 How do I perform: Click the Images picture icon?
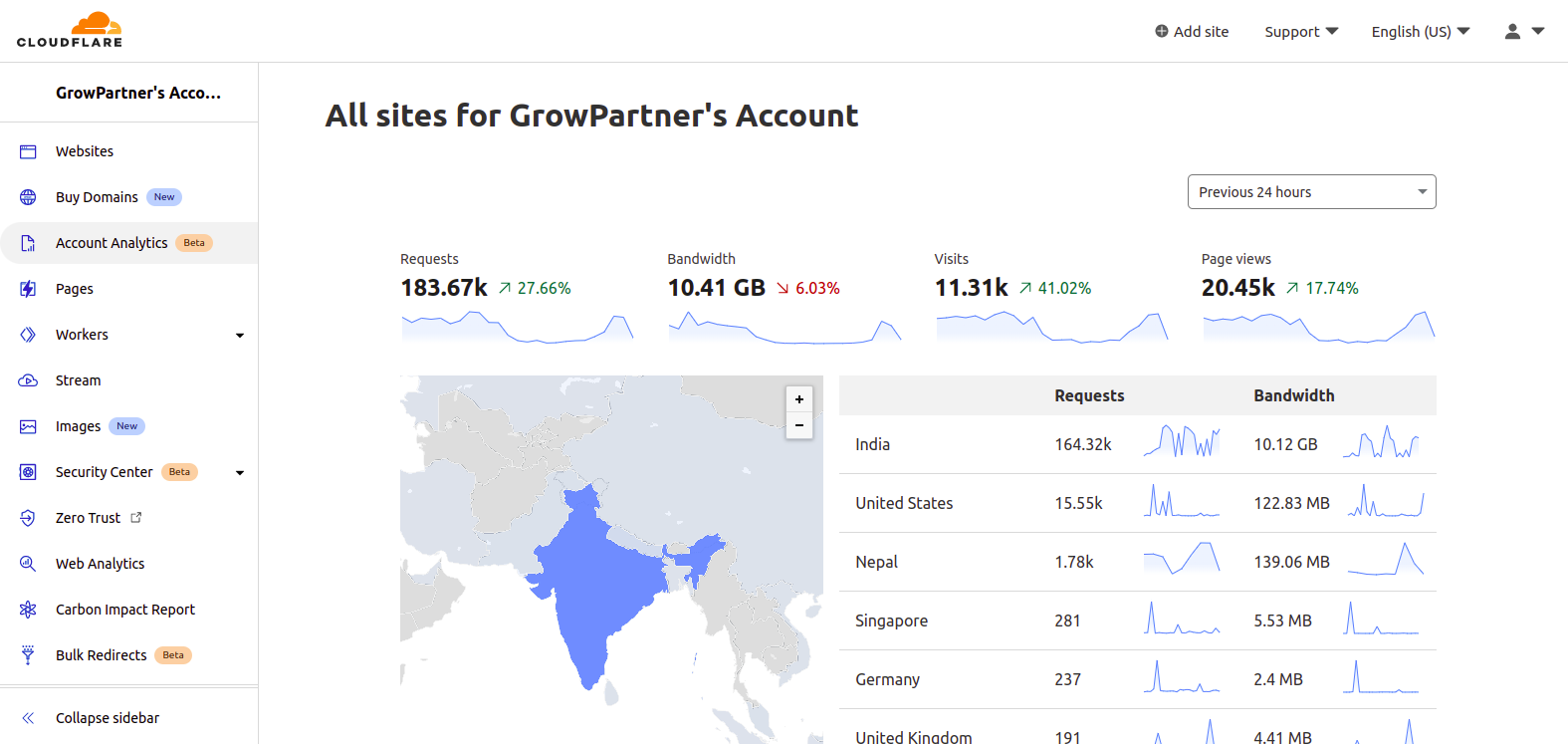coord(28,426)
